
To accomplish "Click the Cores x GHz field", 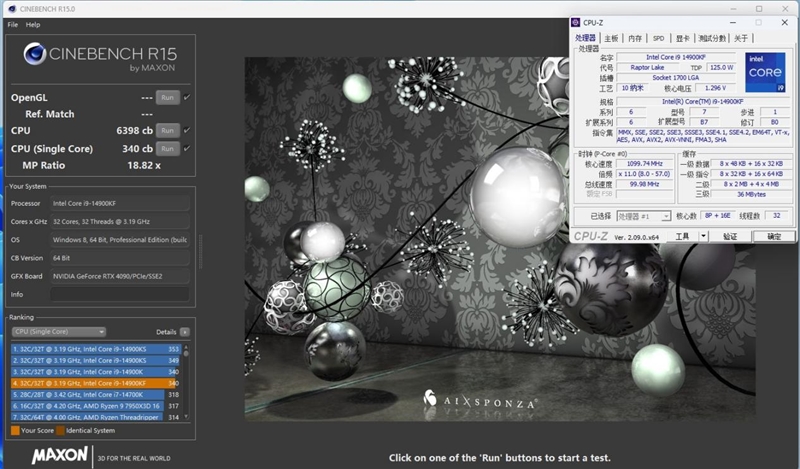I will tap(120, 221).
